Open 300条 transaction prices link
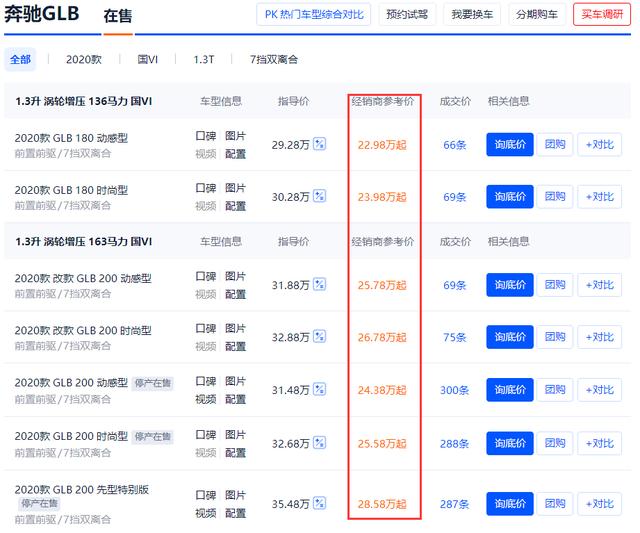Image resolution: width=640 pixels, height=533 pixels. [454, 390]
